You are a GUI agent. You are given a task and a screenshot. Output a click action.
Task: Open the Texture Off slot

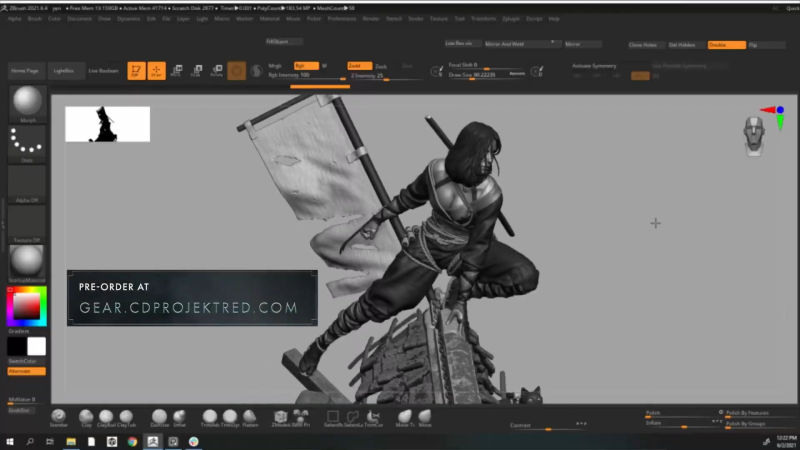click(27, 224)
